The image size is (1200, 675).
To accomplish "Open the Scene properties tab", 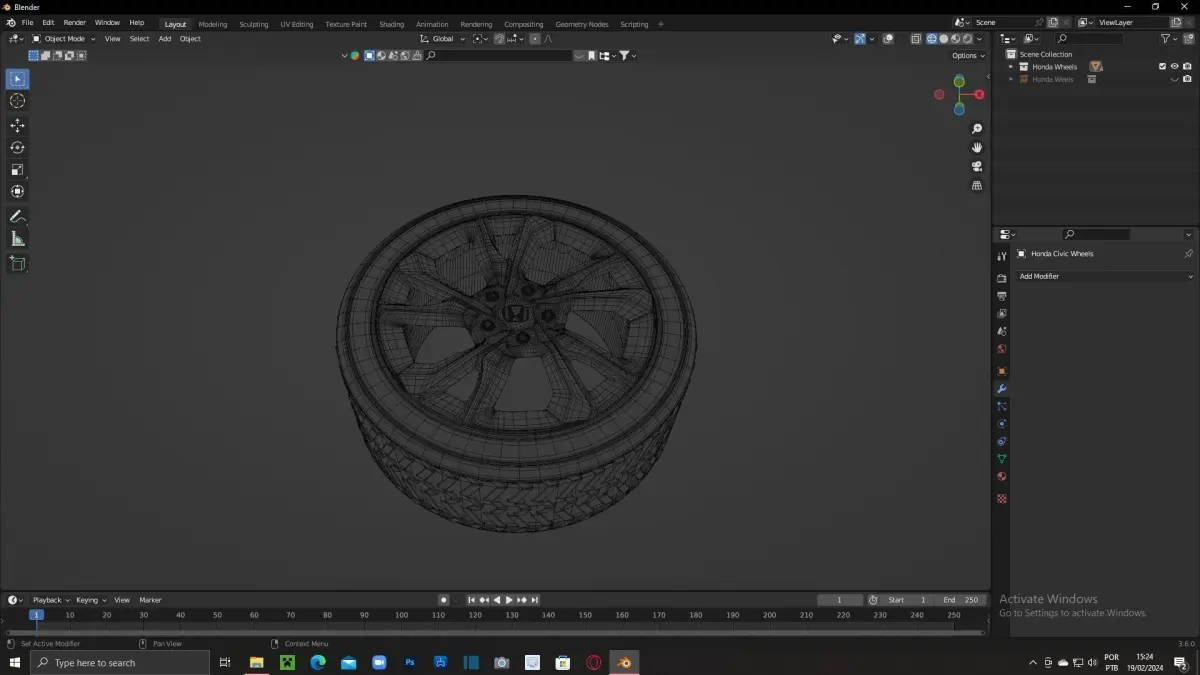I will tap(1001, 331).
